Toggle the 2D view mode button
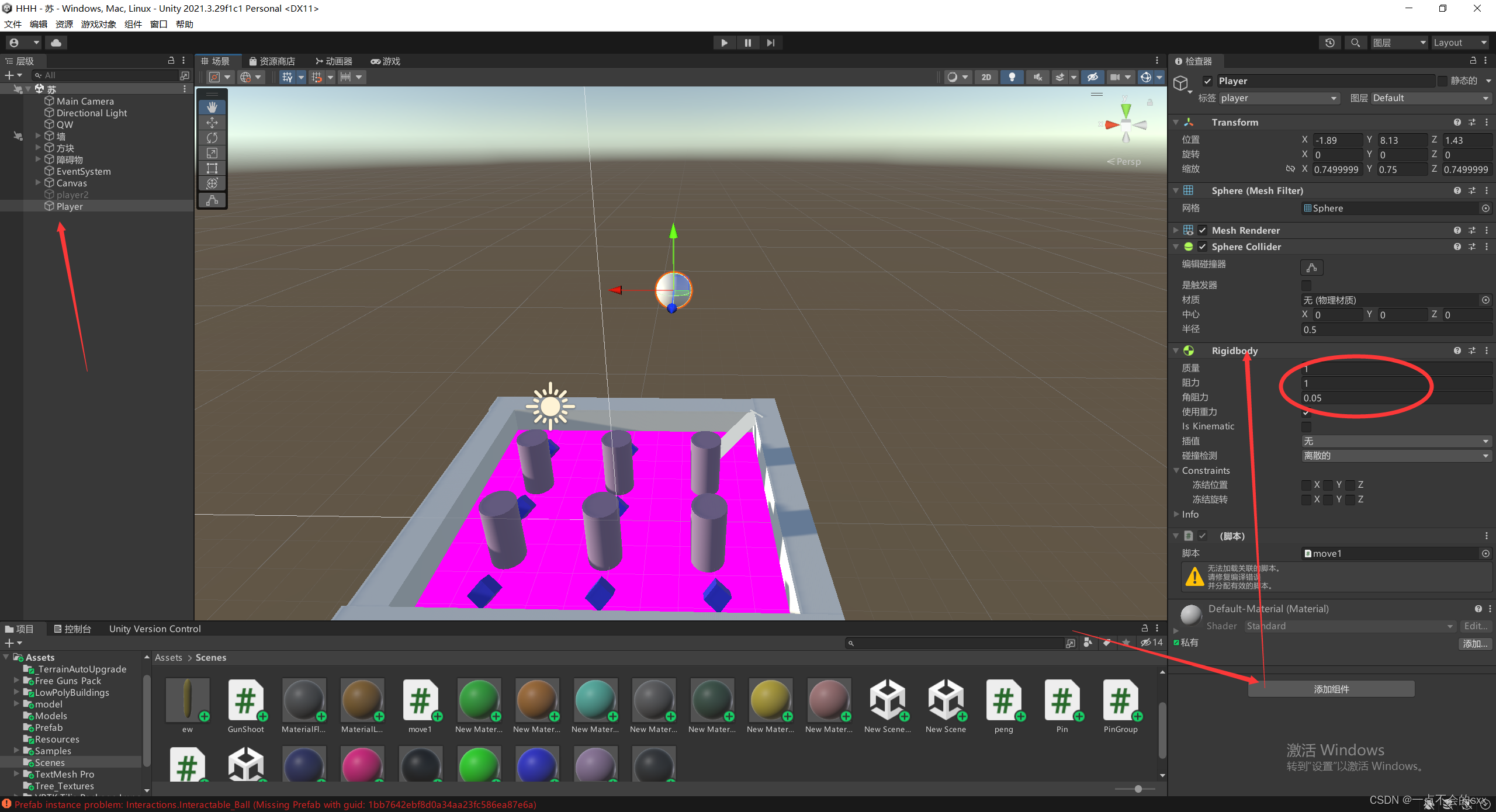 click(986, 77)
